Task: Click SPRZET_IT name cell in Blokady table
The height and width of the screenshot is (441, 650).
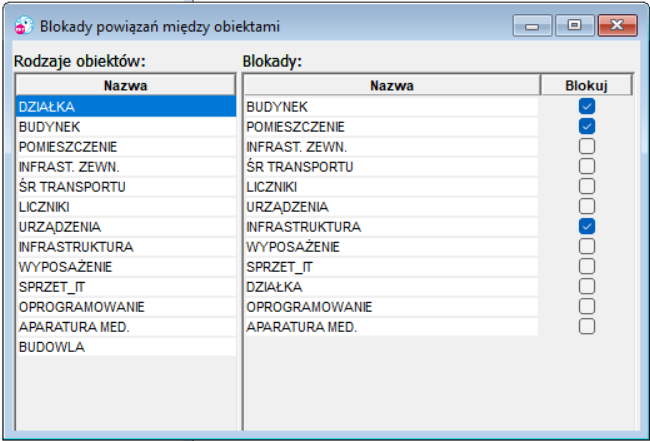Action: [391, 267]
